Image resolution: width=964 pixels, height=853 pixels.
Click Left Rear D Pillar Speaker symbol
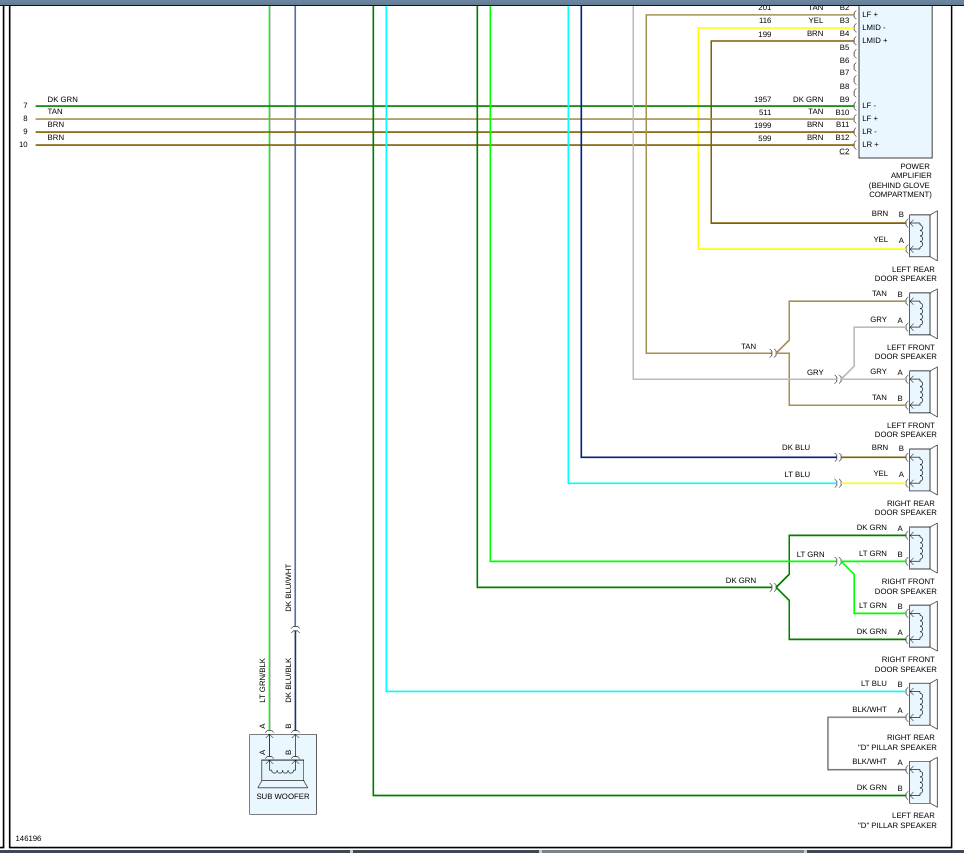click(x=922, y=782)
